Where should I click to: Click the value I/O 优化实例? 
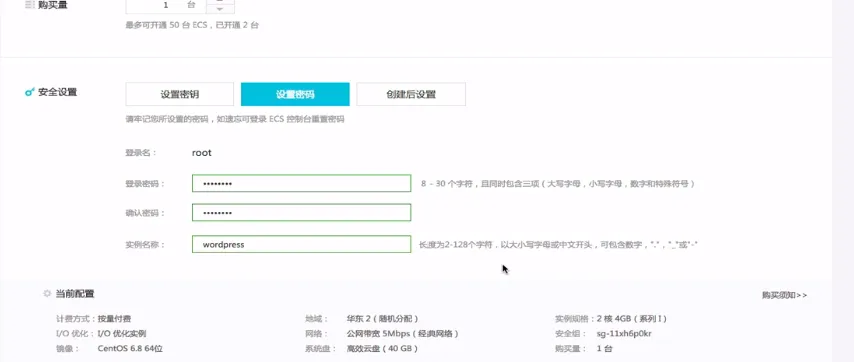[122, 334]
